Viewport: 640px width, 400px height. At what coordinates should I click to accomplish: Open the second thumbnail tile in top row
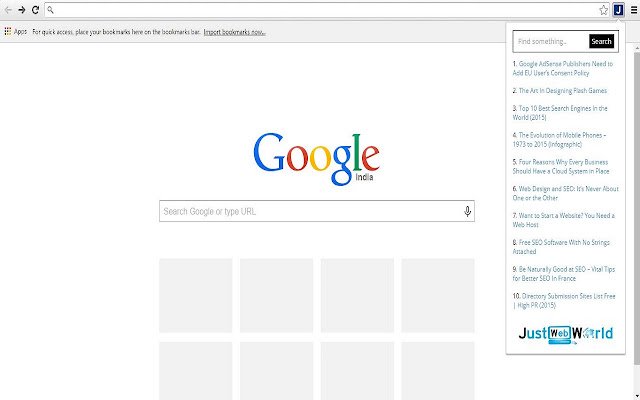276,296
